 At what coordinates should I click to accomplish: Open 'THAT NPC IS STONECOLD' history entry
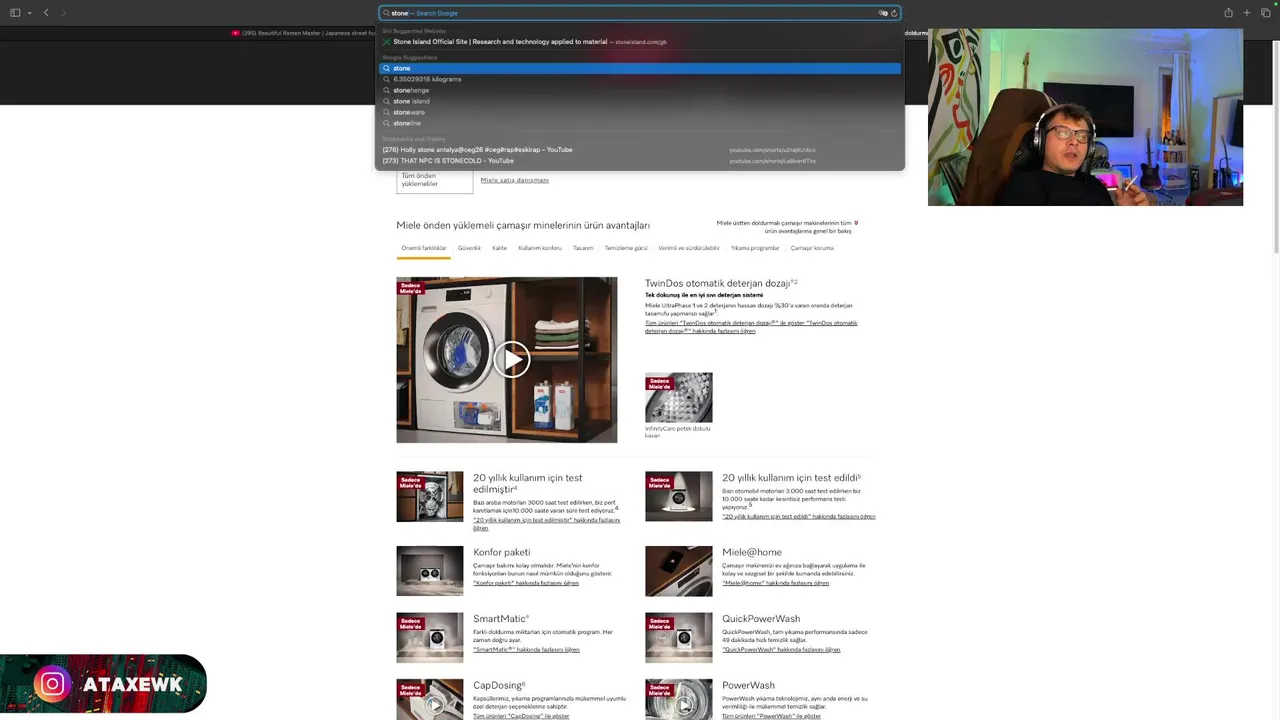(x=640, y=161)
